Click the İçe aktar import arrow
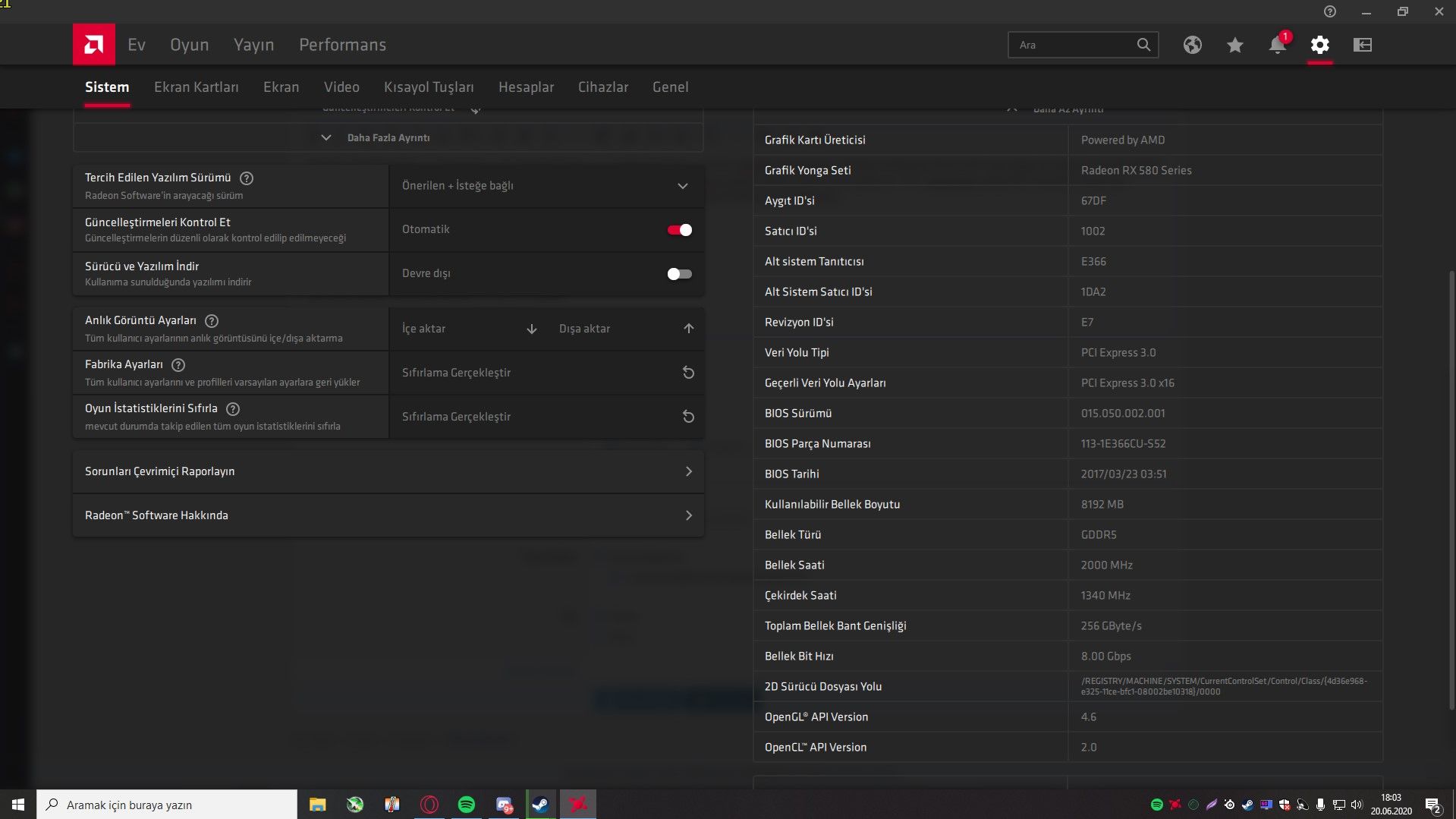Viewport: 1456px width, 819px height. pyautogui.click(x=531, y=329)
